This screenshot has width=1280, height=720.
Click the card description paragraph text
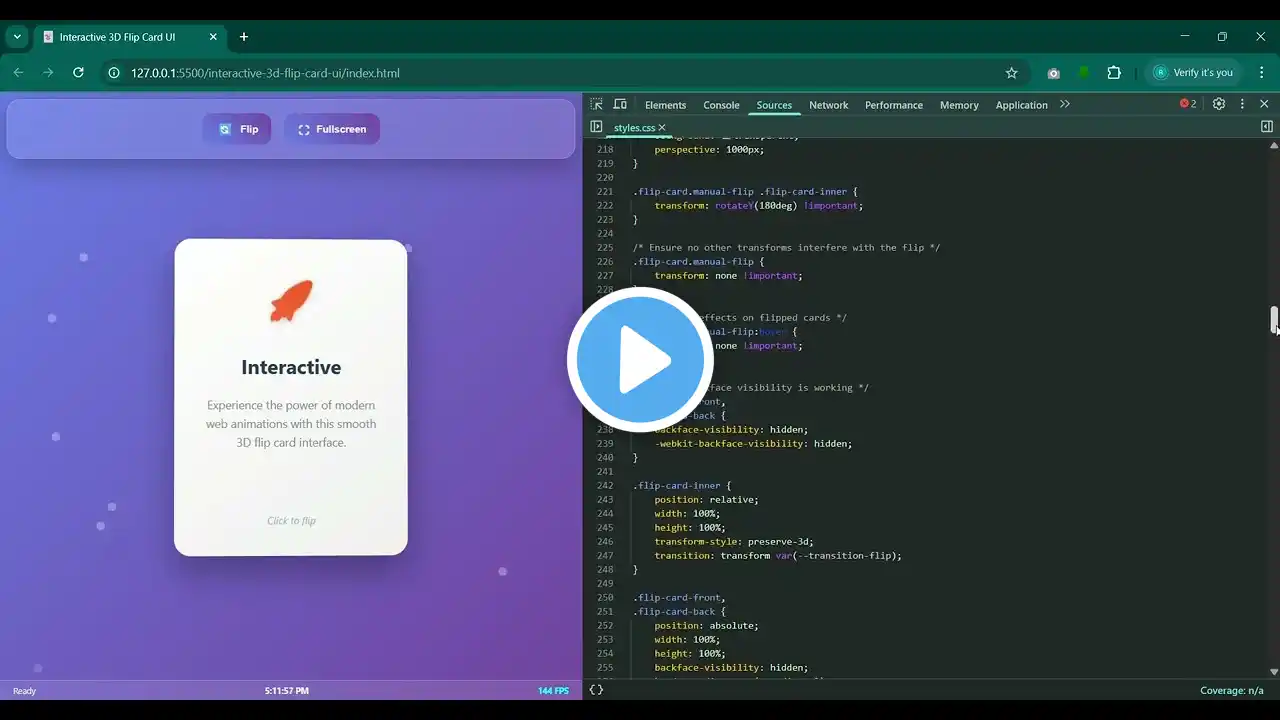(x=291, y=424)
